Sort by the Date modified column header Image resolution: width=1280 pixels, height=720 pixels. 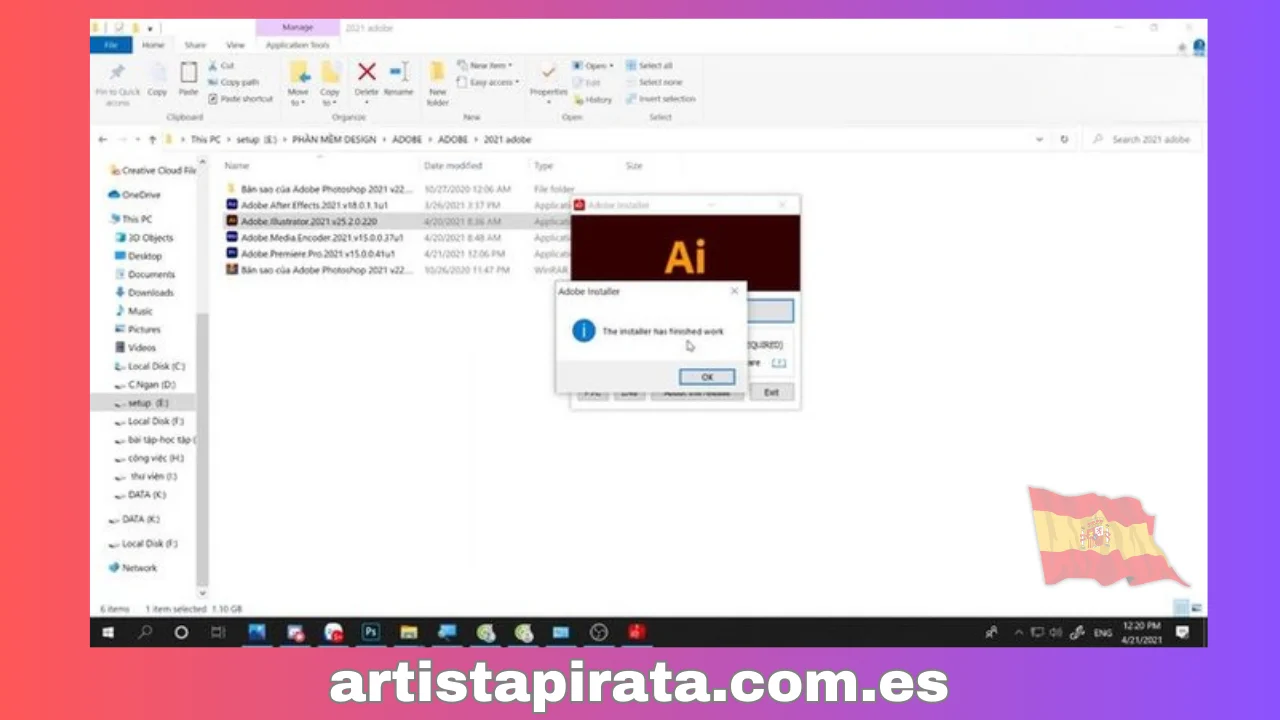[453, 166]
